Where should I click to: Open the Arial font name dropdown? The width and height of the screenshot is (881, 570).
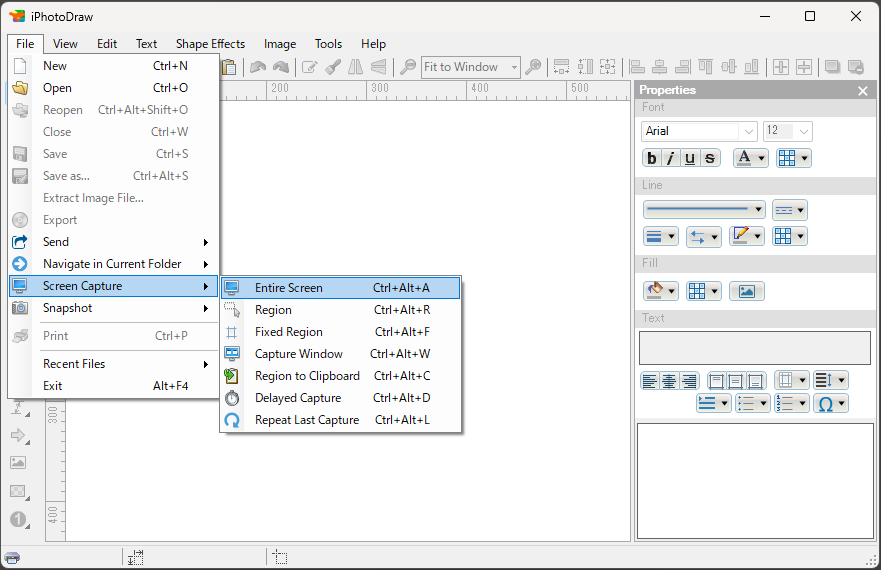pos(749,132)
